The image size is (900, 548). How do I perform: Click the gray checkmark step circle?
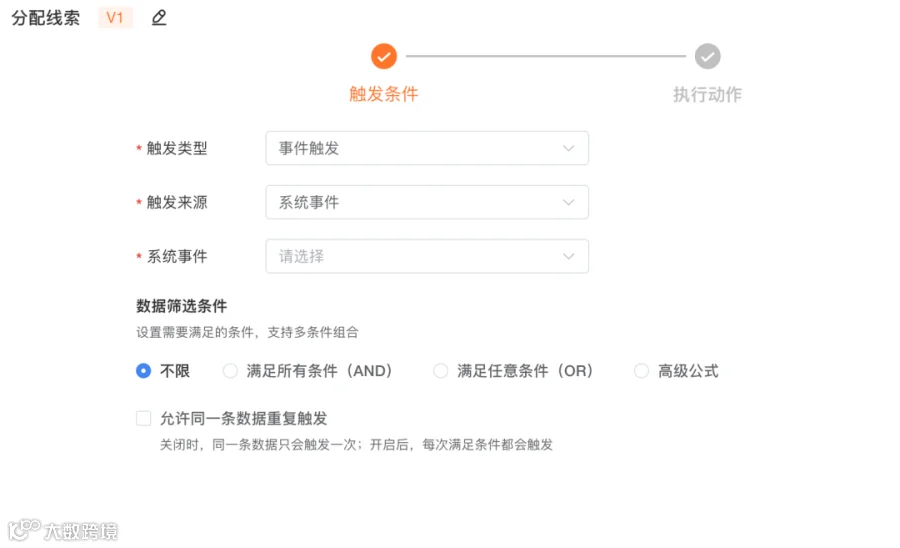[x=708, y=56]
